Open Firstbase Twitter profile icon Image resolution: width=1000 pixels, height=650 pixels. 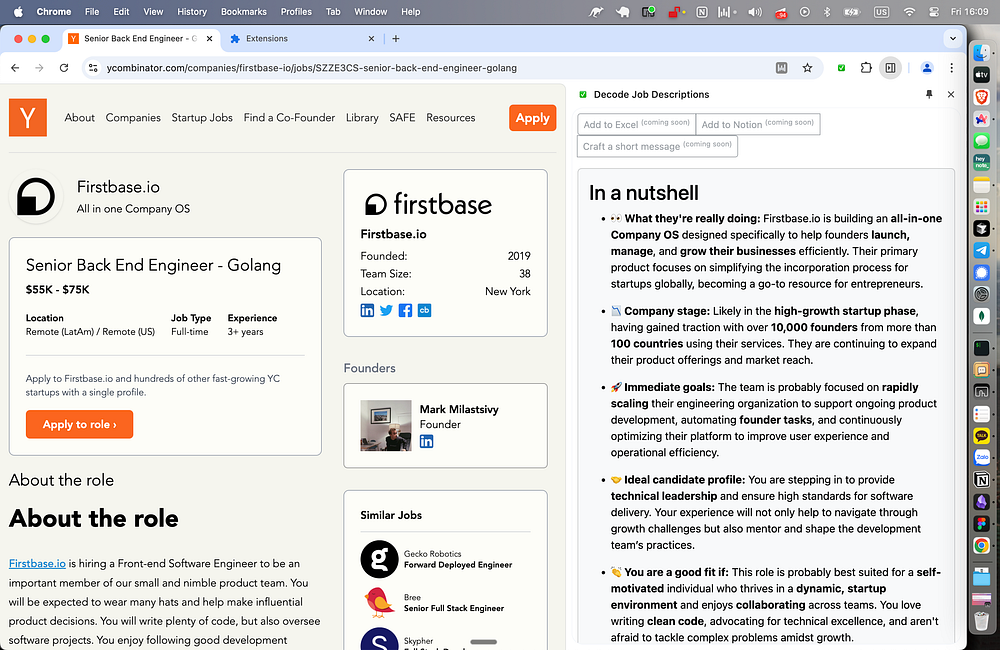click(386, 311)
